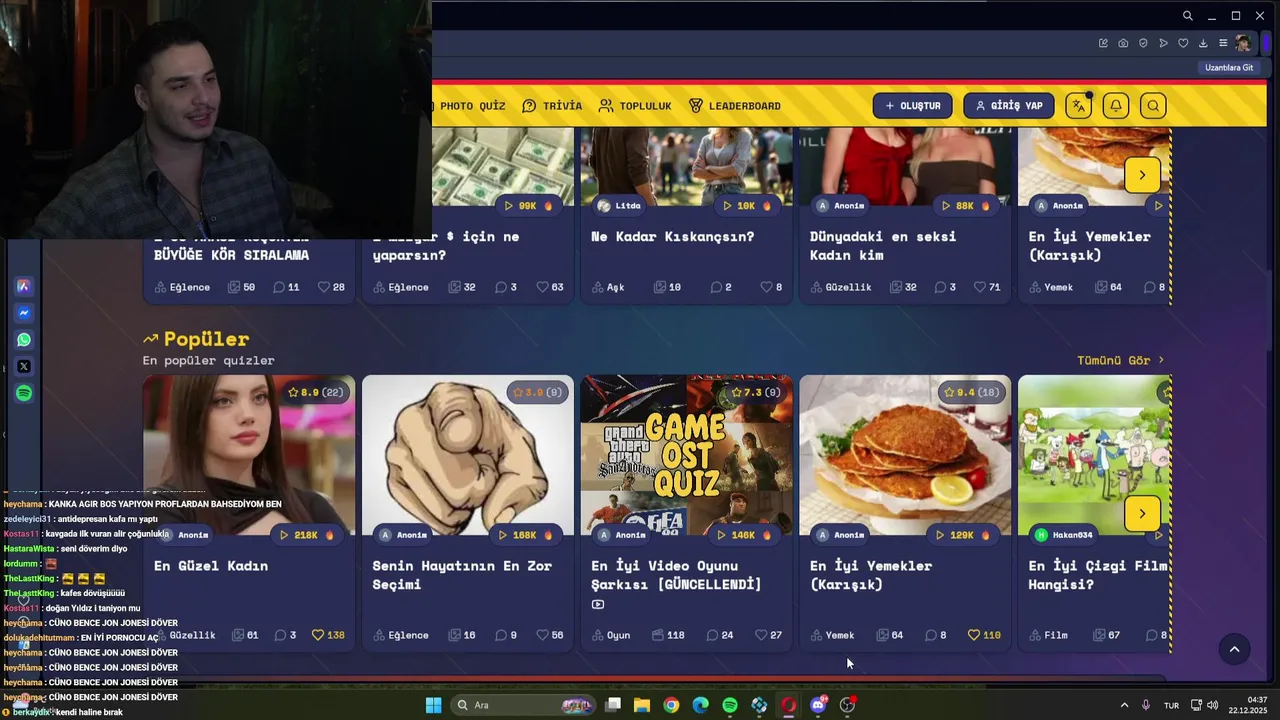Open the En Güzel Kadın thumbnail
Screen dimensions: 1280x720
coord(249,455)
